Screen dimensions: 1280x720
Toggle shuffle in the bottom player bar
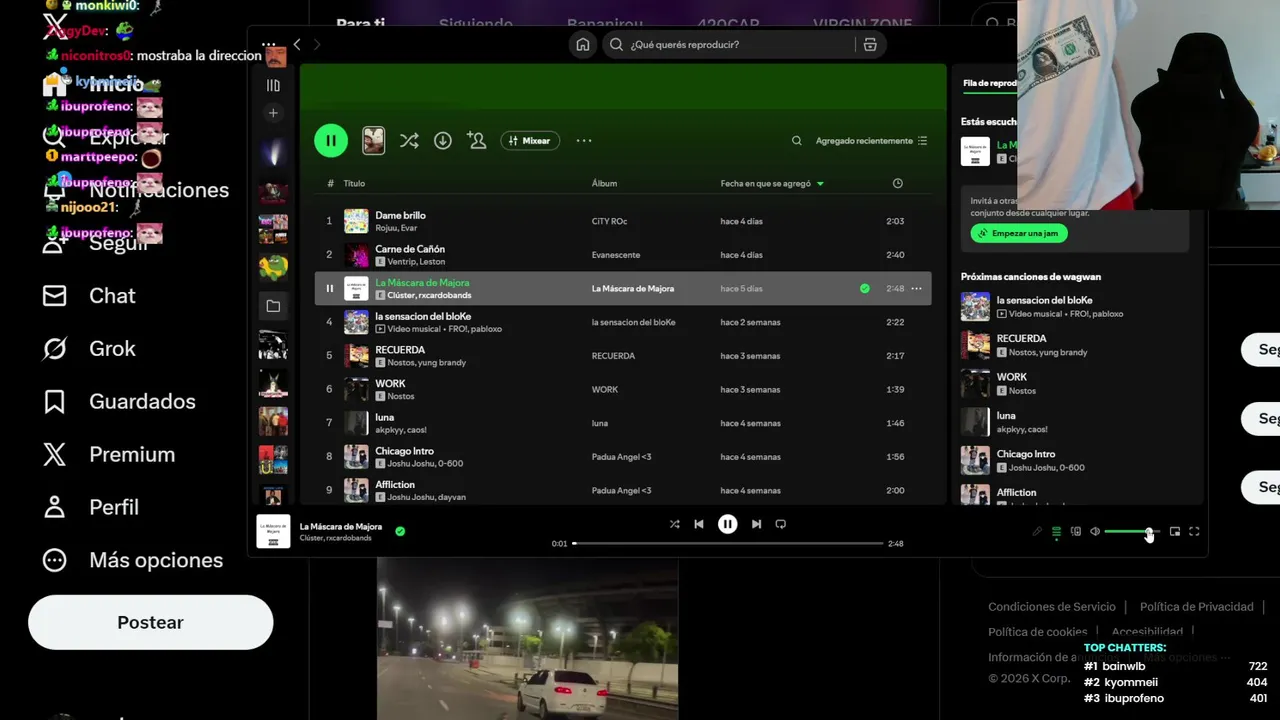tap(674, 524)
